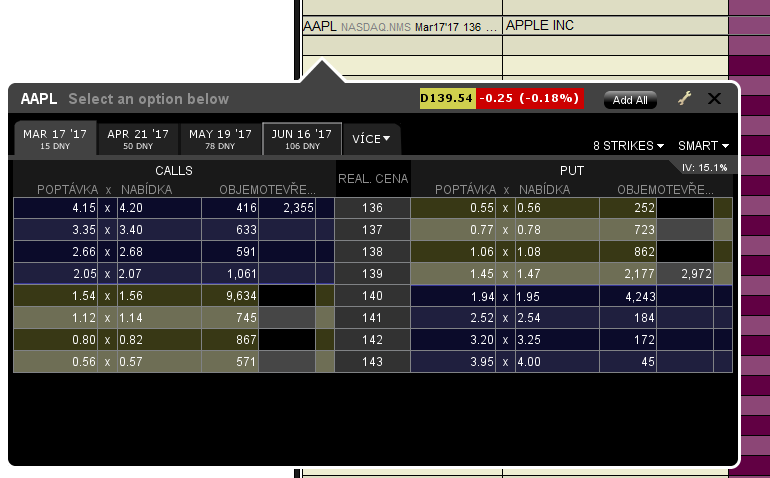The image size is (770, 478).
Task: Open the wrench settings icon
Action: point(685,99)
